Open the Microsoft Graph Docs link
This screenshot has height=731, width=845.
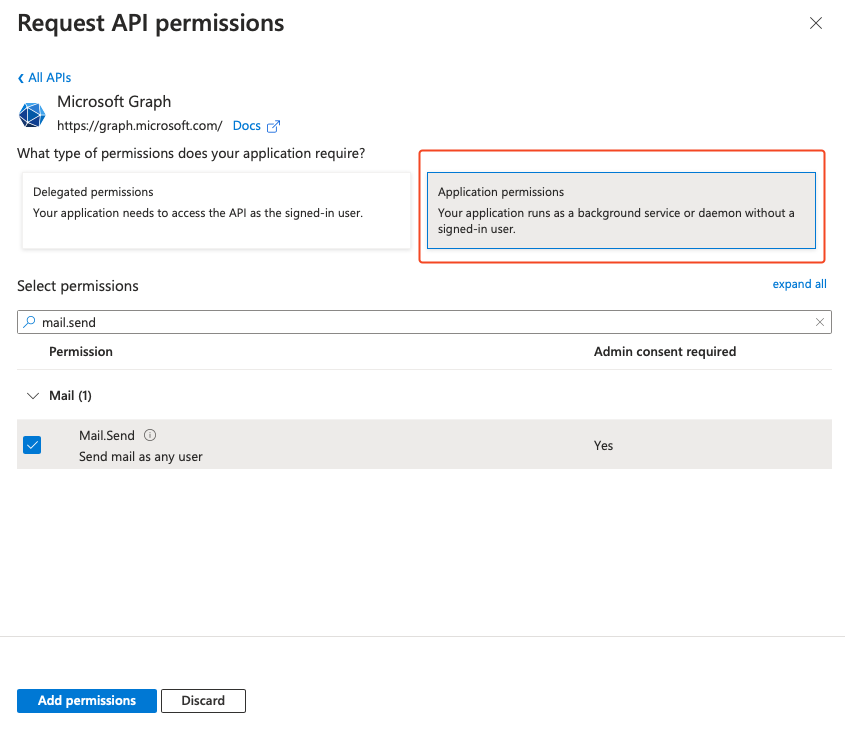coord(244,125)
